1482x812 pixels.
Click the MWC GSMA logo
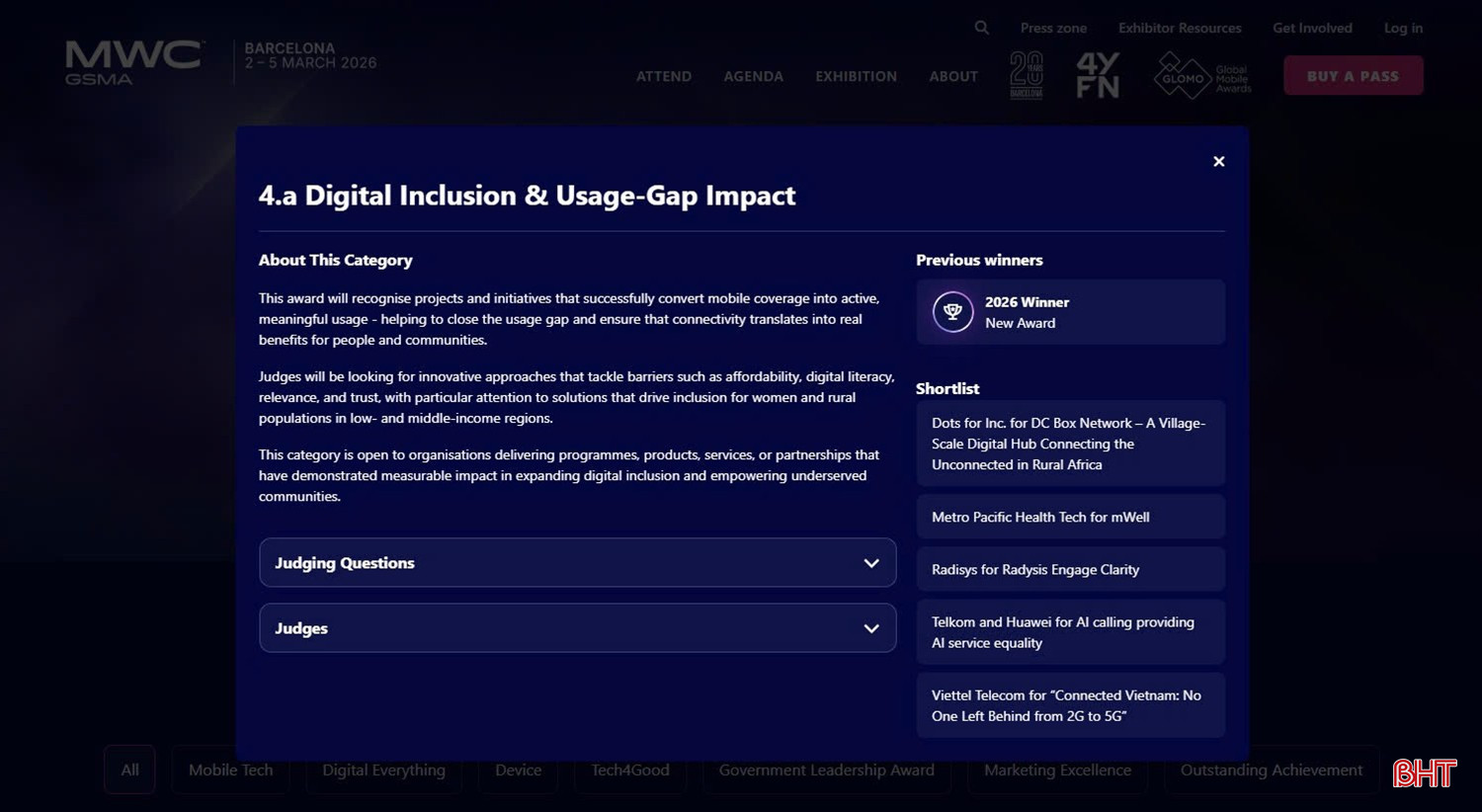click(x=134, y=63)
